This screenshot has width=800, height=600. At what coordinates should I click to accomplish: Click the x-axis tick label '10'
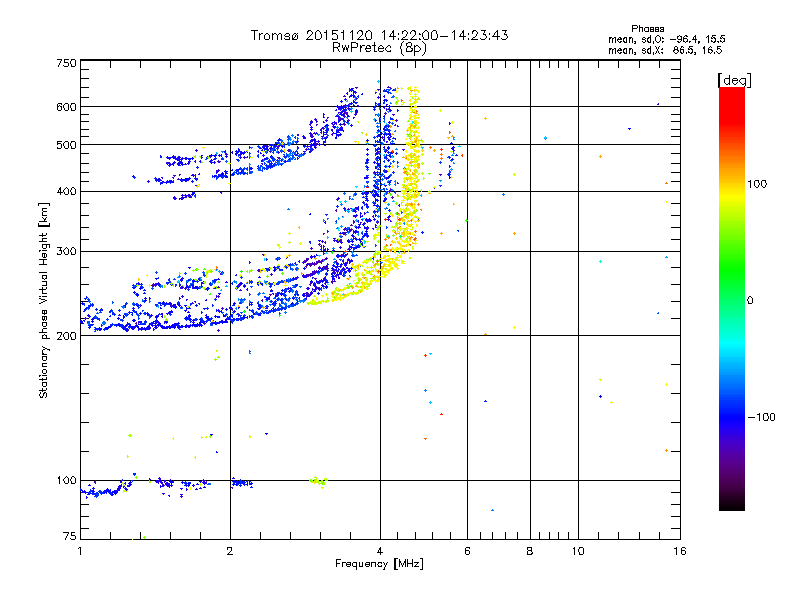click(578, 551)
